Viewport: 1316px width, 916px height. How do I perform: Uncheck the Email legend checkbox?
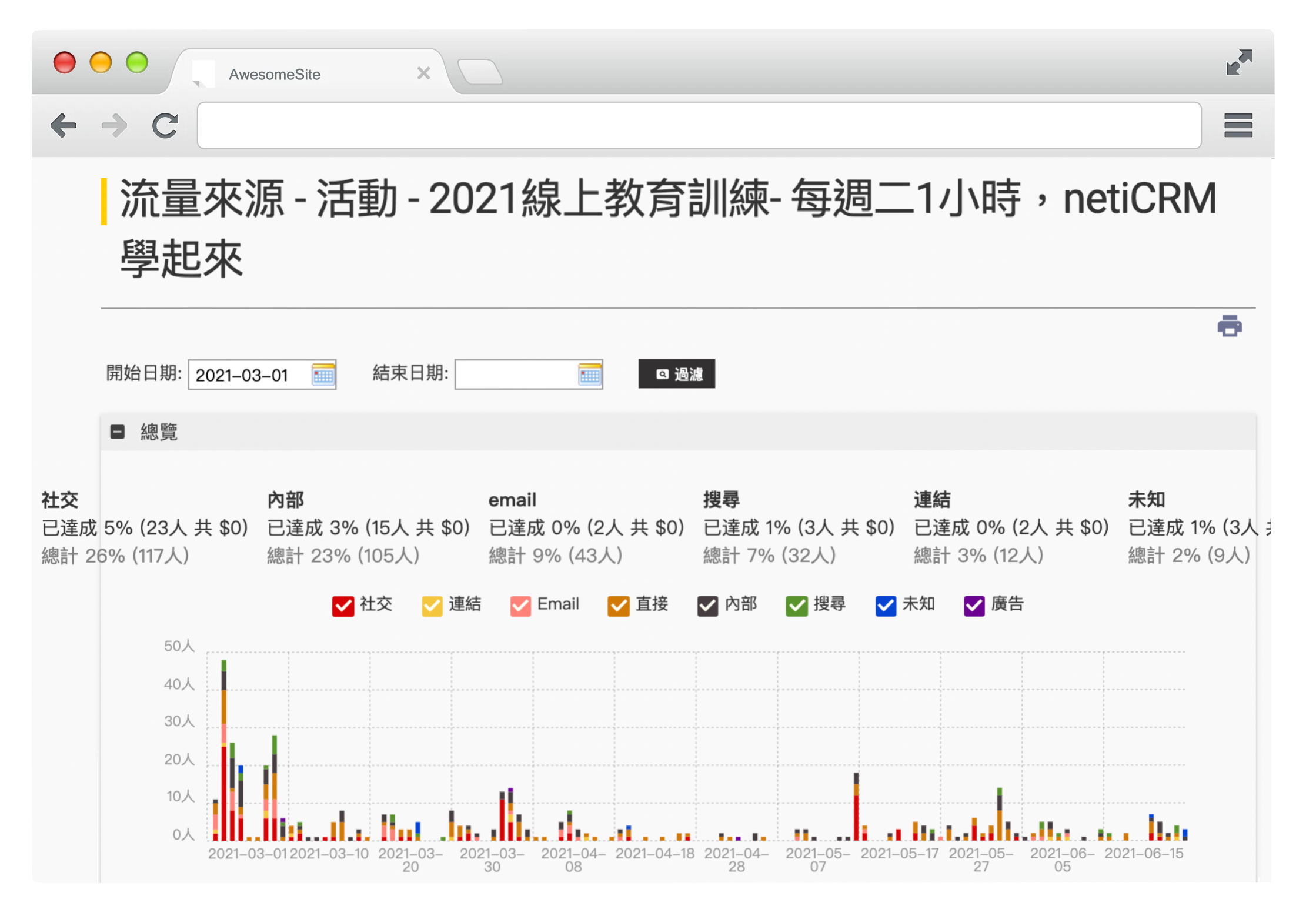[520, 606]
